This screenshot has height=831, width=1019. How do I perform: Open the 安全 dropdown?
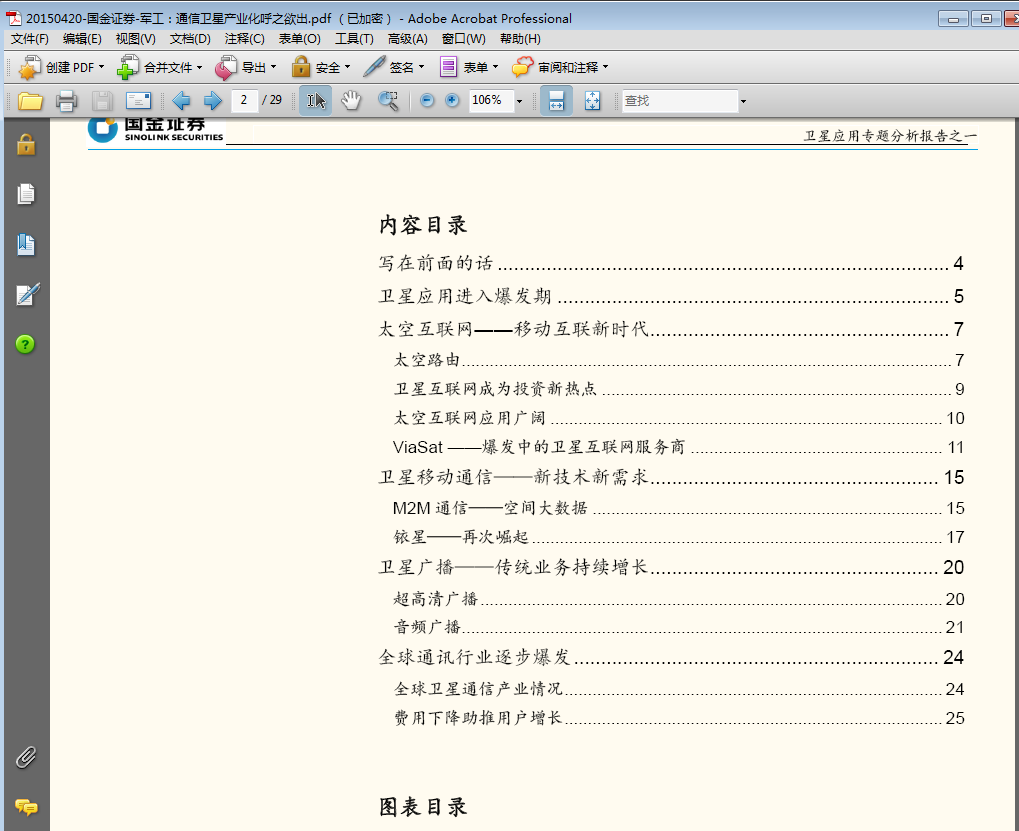(321, 67)
